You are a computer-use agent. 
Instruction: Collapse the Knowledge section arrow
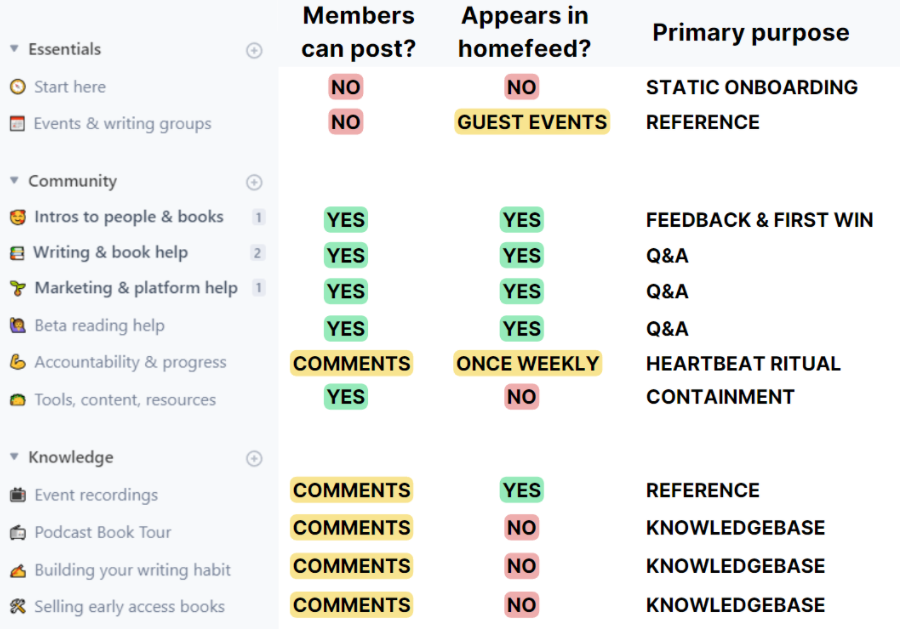14,457
